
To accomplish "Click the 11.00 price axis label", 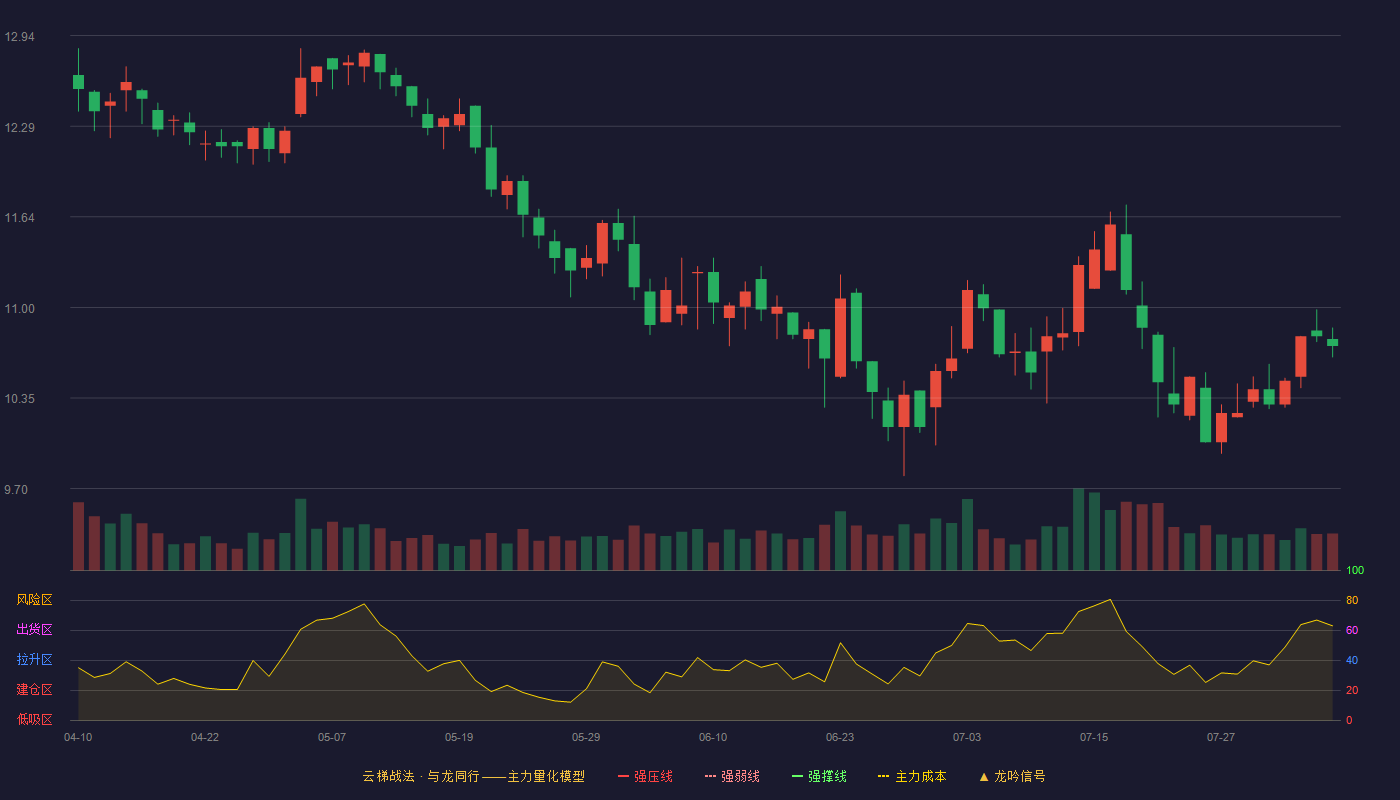I will (19, 309).
